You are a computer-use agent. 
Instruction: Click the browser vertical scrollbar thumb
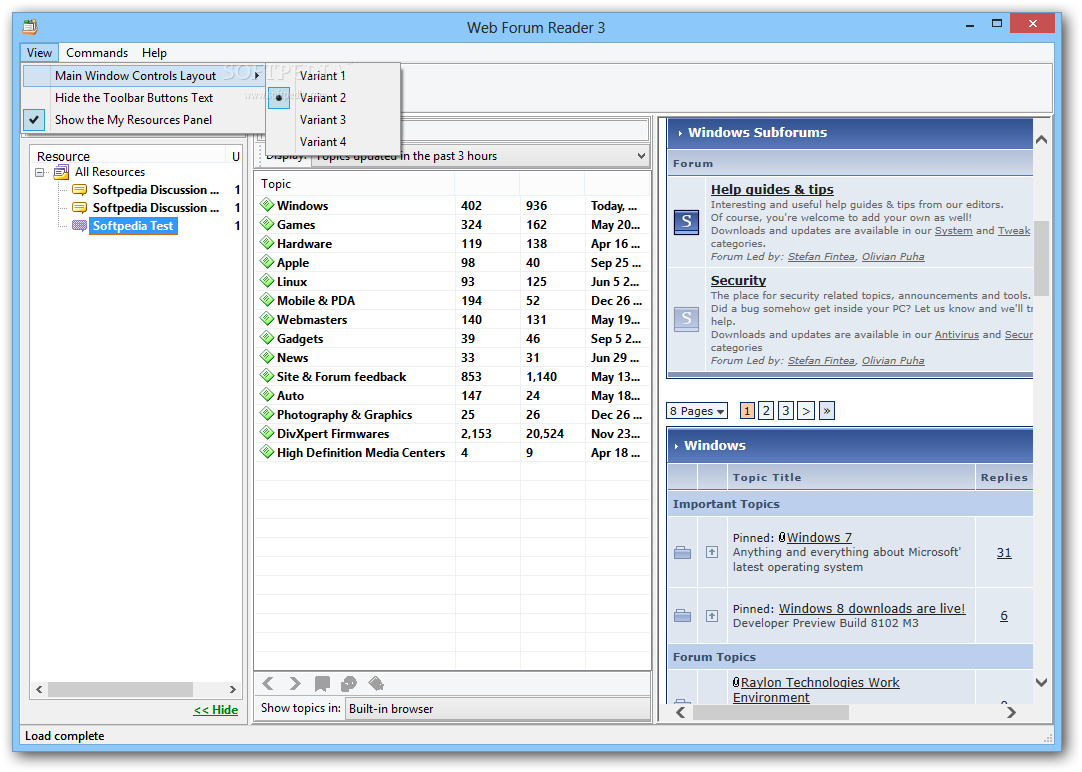(x=1041, y=259)
